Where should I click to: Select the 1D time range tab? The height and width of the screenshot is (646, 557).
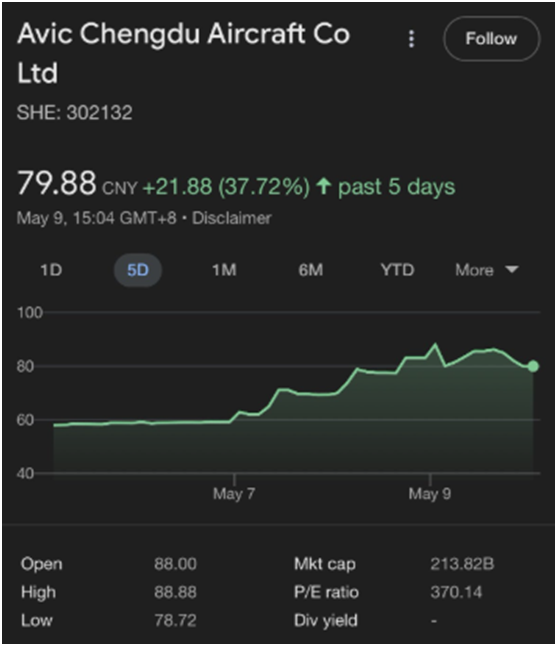point(51,270)
